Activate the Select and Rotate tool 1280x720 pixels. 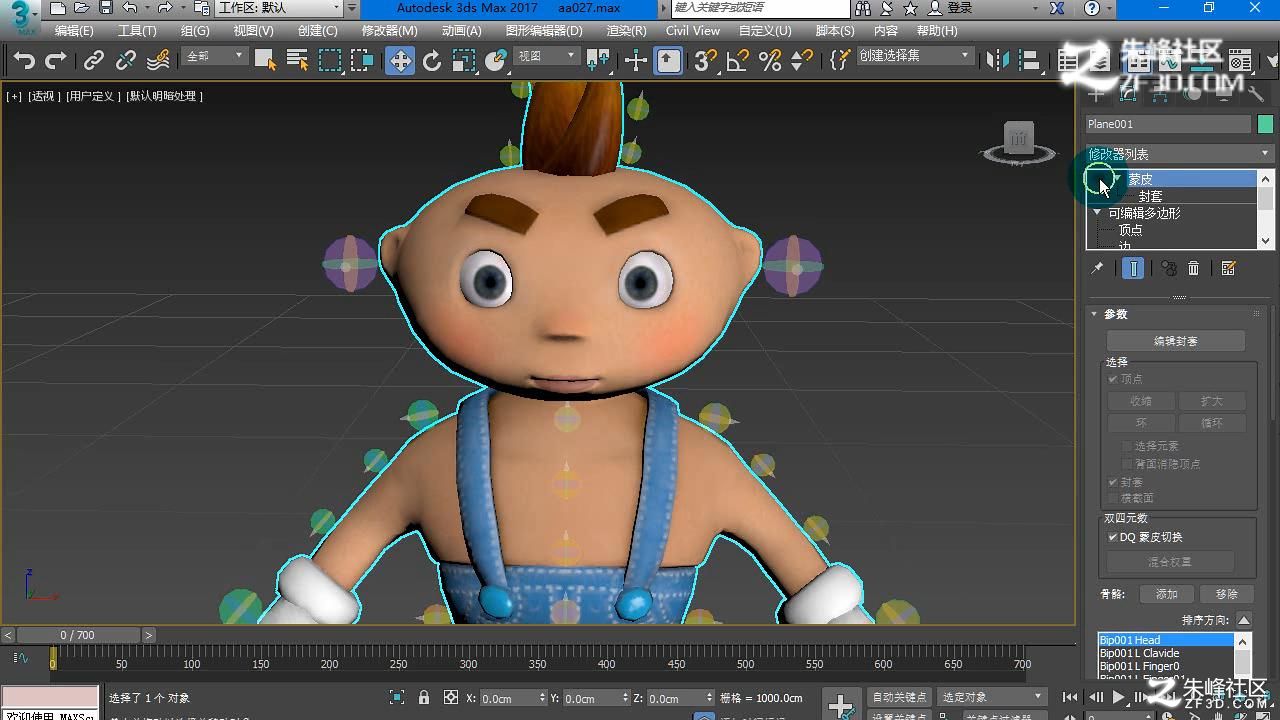point(432,61)
